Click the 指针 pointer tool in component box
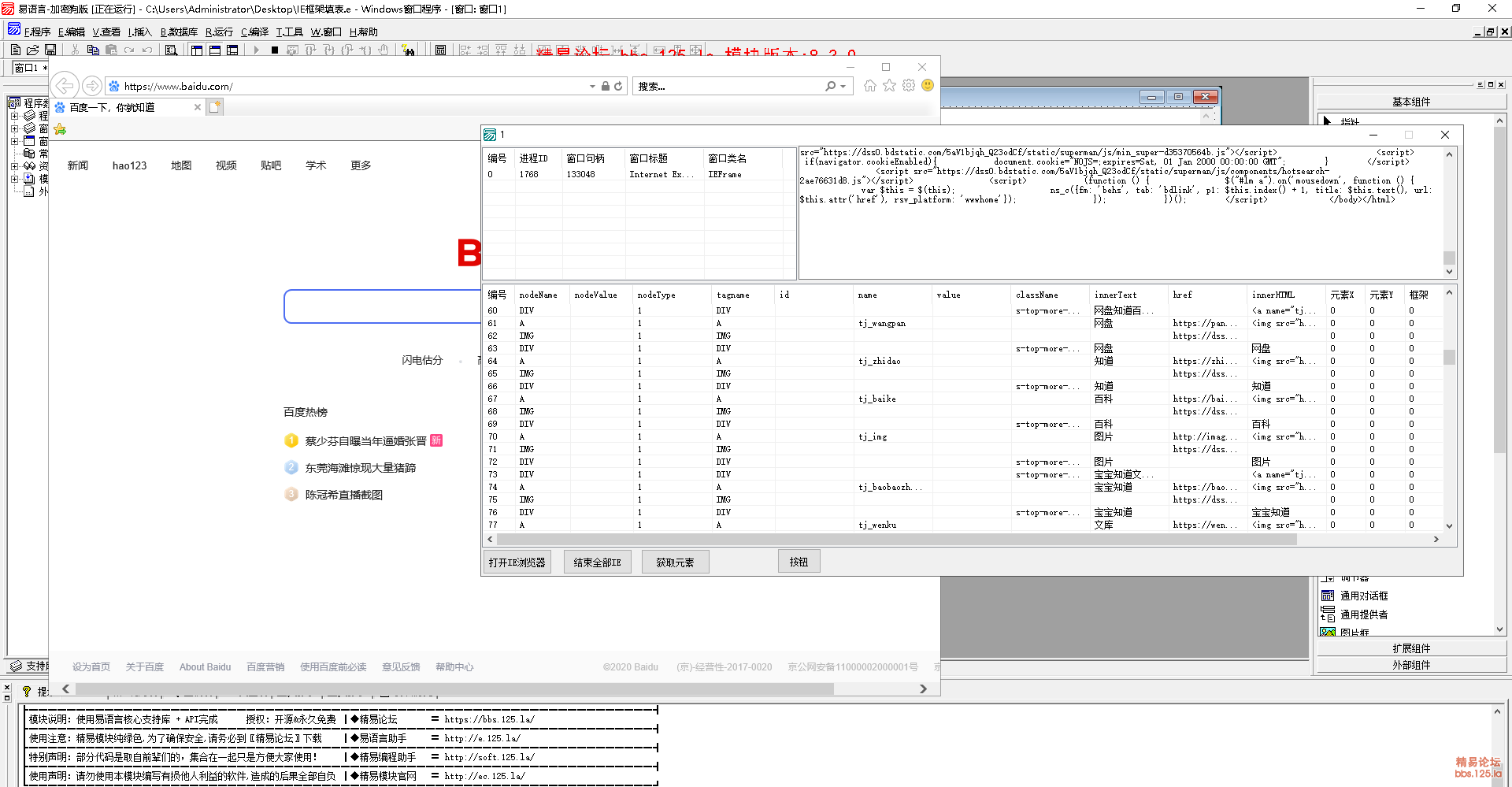The image size is (1512, 787). point(1327,121)
